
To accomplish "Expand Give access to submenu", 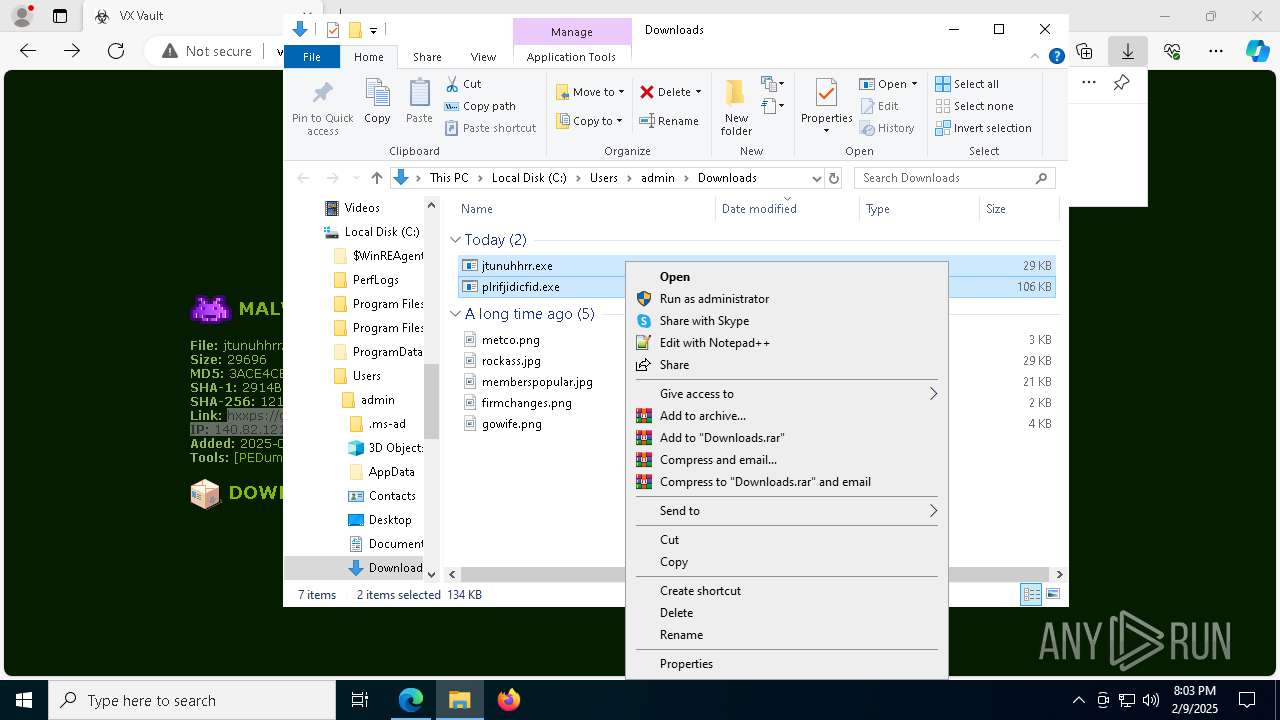I will pos(933,394).
